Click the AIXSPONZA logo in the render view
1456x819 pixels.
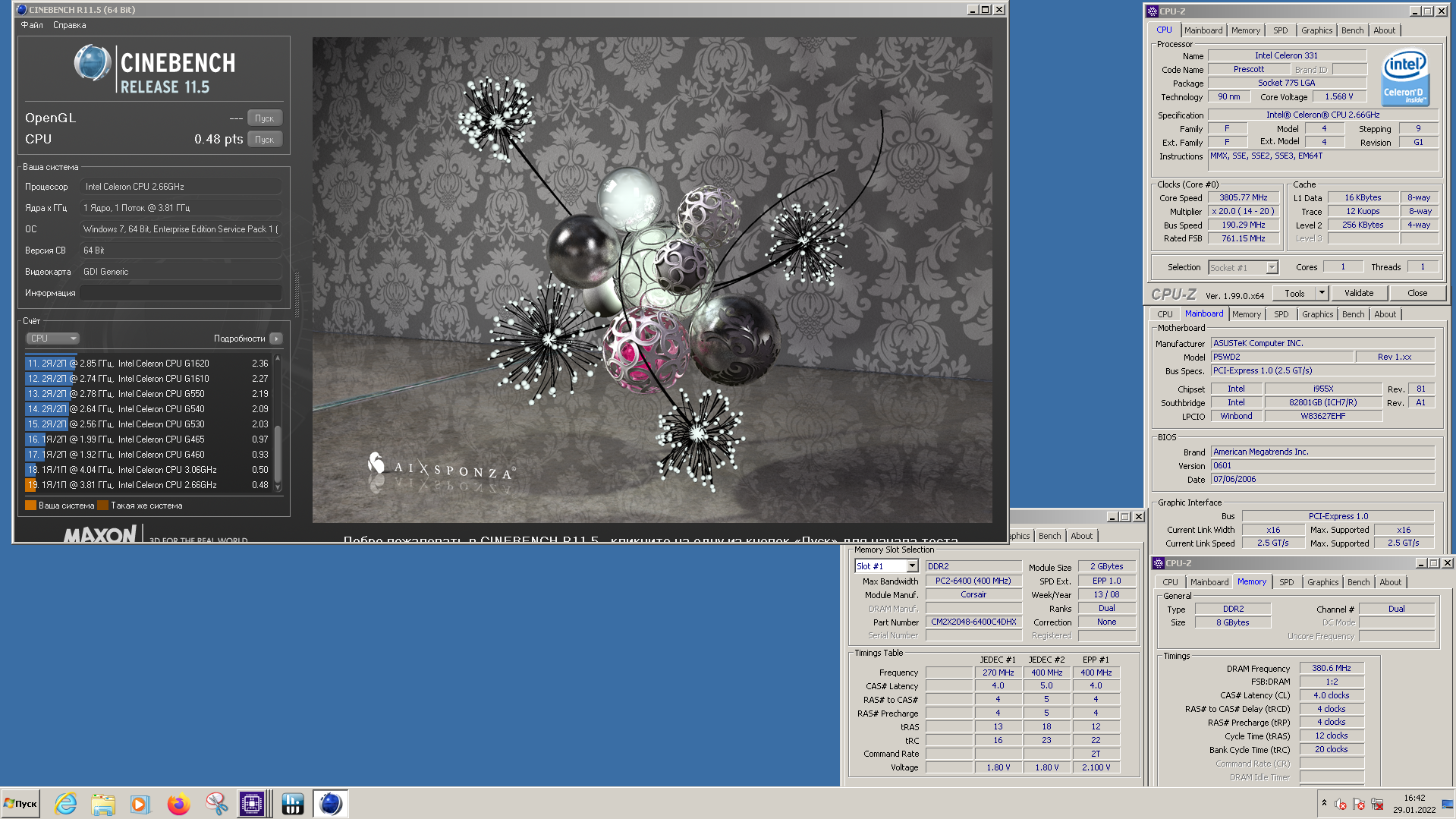440,468
